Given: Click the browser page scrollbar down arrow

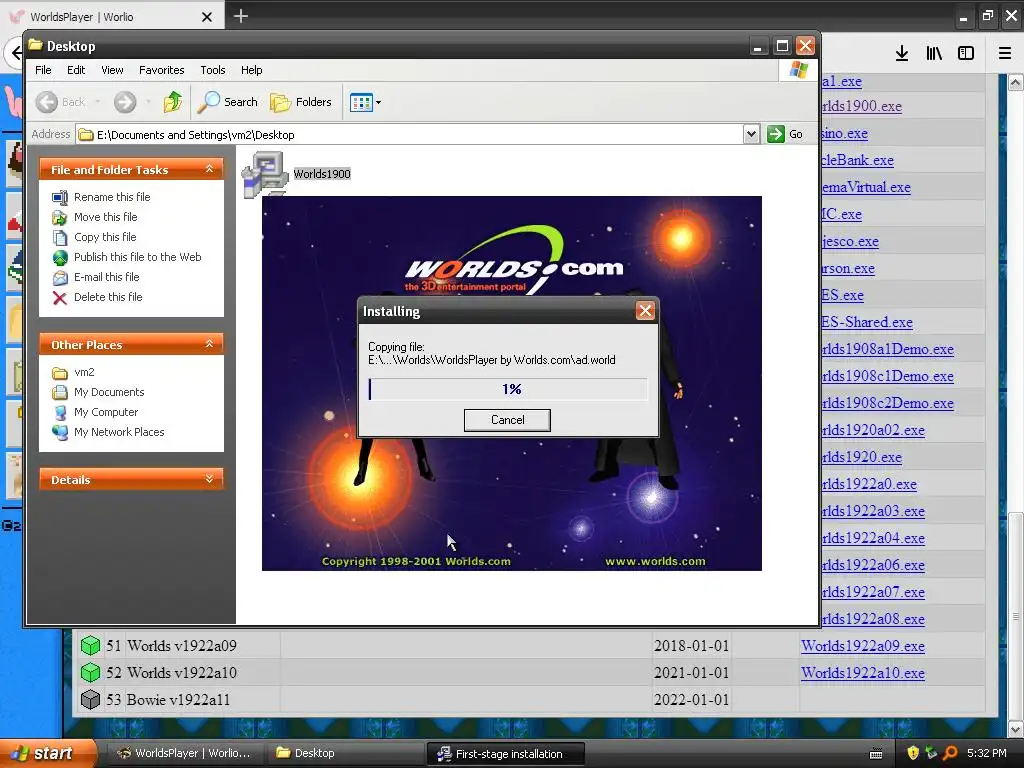Looking at the screenshot, I should point(1016,728).
